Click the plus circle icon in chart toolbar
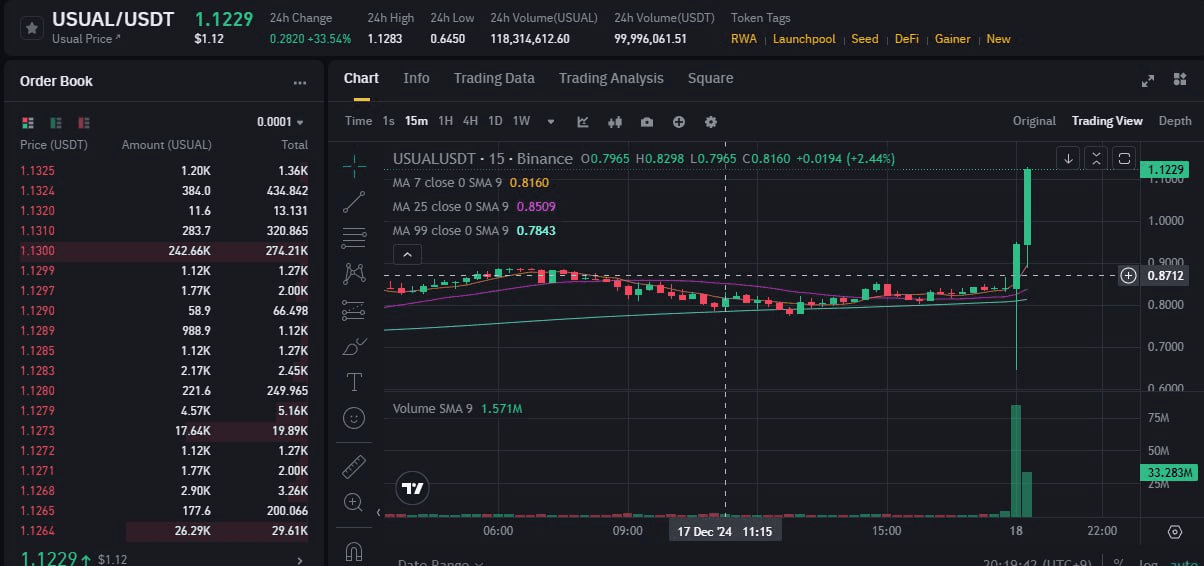This screenshot has height=566, width=1204. tap(679, 122)
